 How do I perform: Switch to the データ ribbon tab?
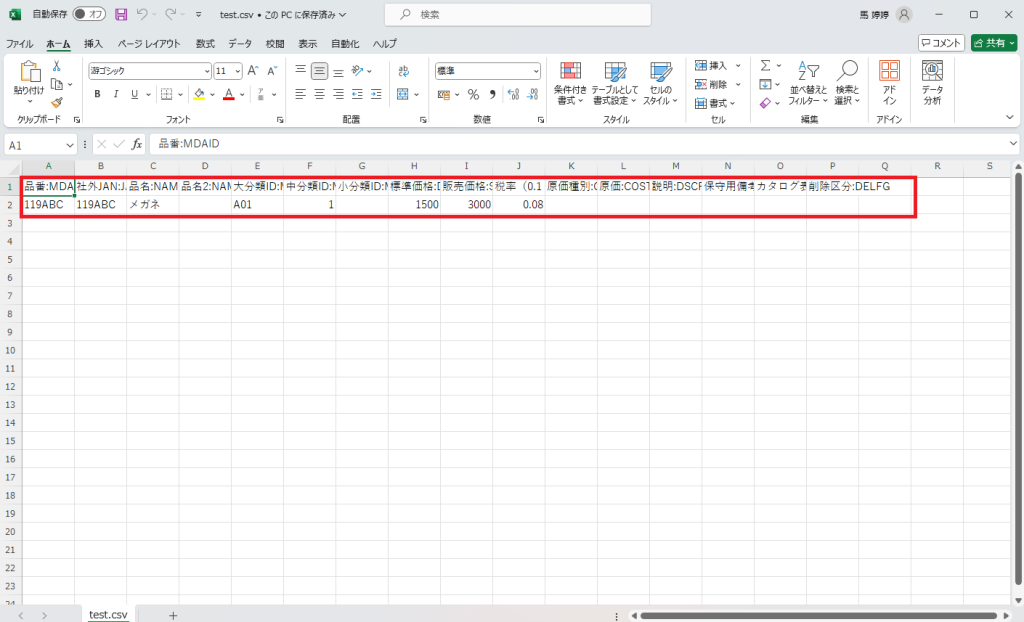pos(240,44)
